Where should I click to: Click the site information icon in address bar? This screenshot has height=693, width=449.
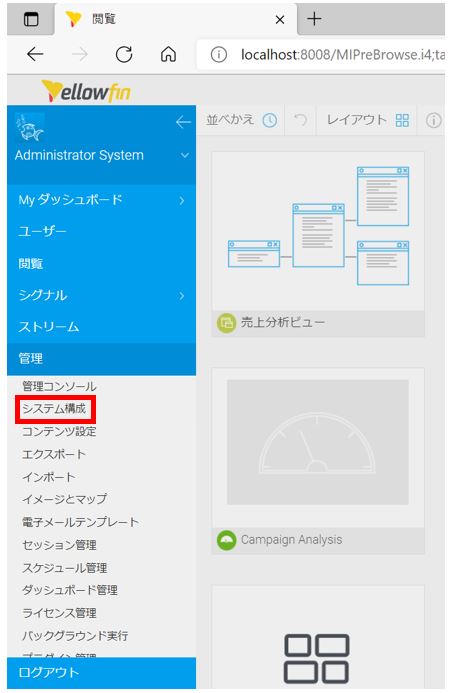click(218, 55)
